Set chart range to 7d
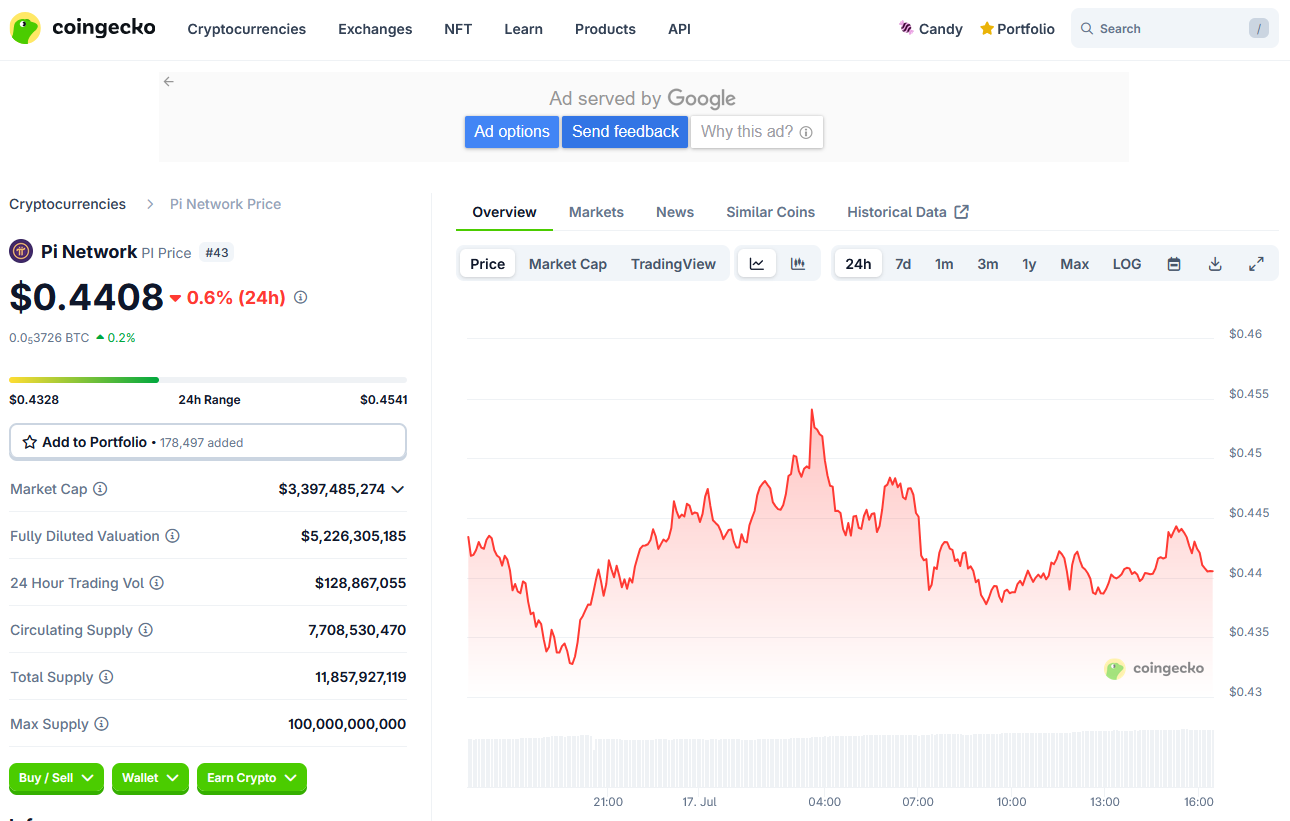This screenshot has height=821, width=1290. (903, 264)
